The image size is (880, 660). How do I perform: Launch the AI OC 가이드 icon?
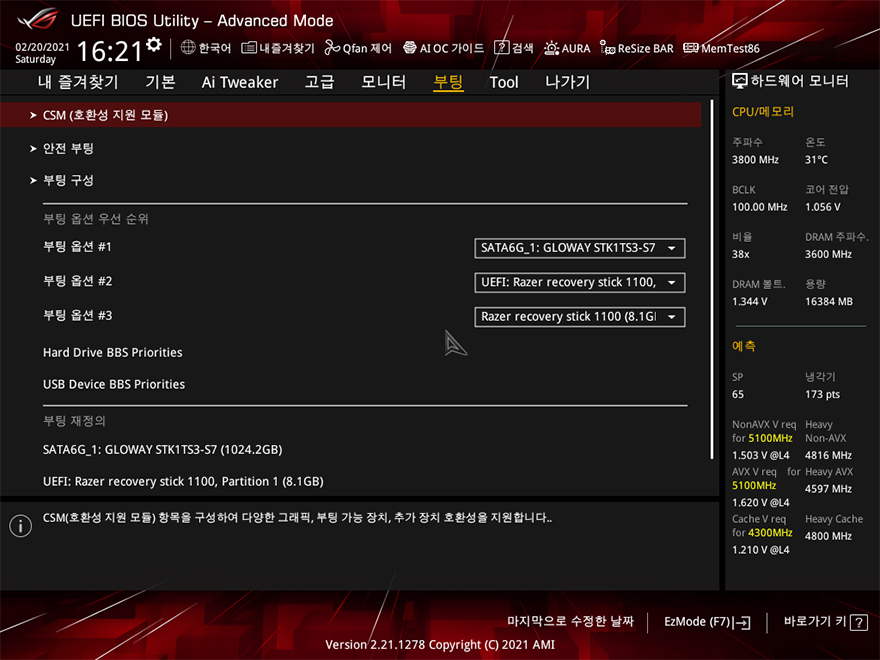click(x=410, y=48)
